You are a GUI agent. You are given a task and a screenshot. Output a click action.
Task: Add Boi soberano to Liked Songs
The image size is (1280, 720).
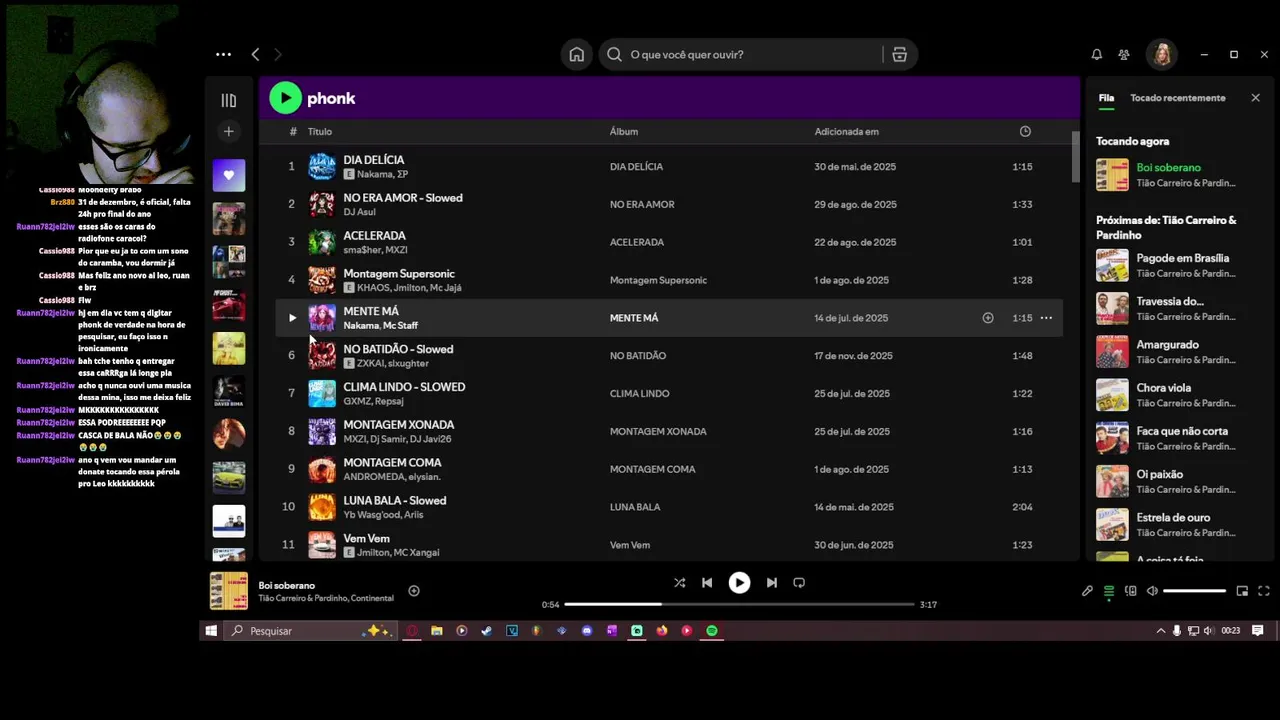coord(414,591)
